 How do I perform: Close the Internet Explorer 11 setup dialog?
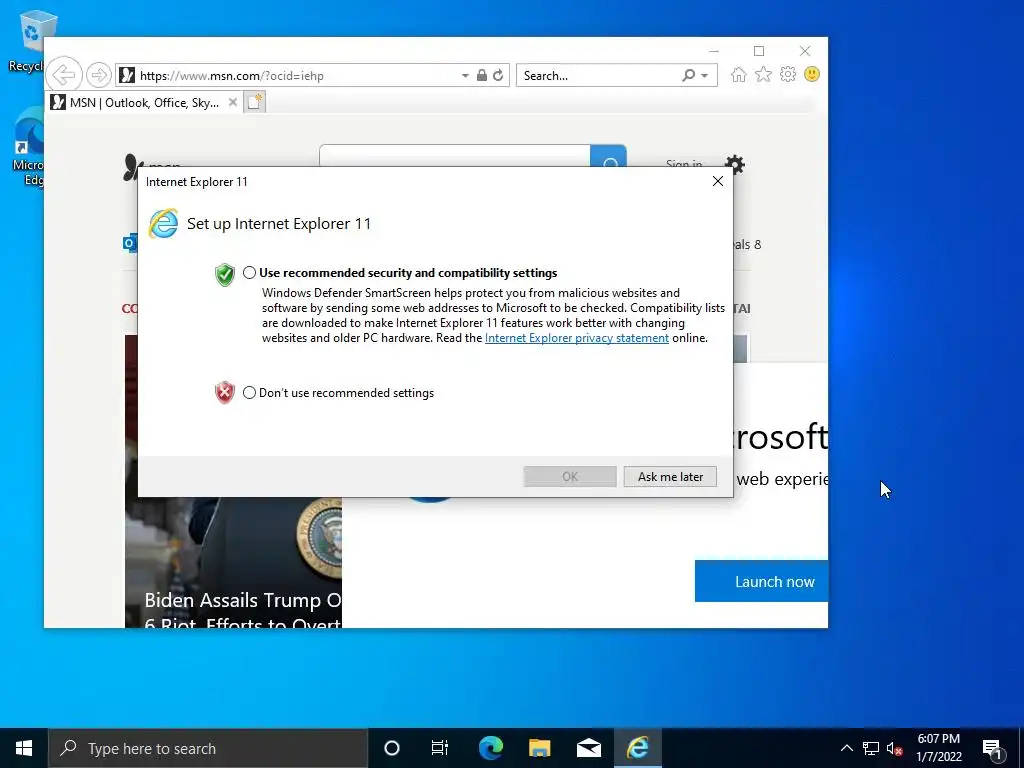pyautogui.click(x=718, y=181)
